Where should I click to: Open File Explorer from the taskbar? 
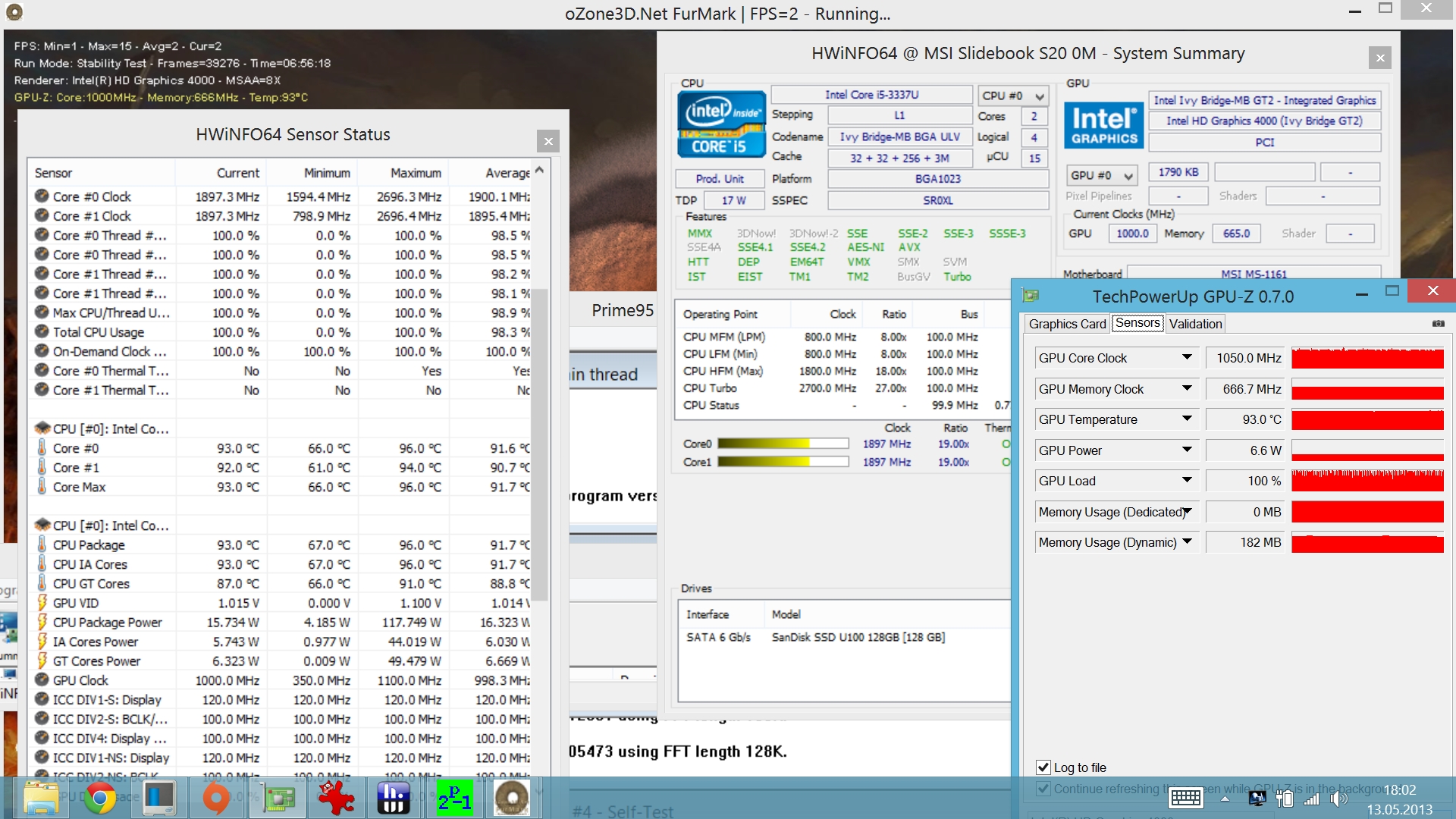coord(41,799)
